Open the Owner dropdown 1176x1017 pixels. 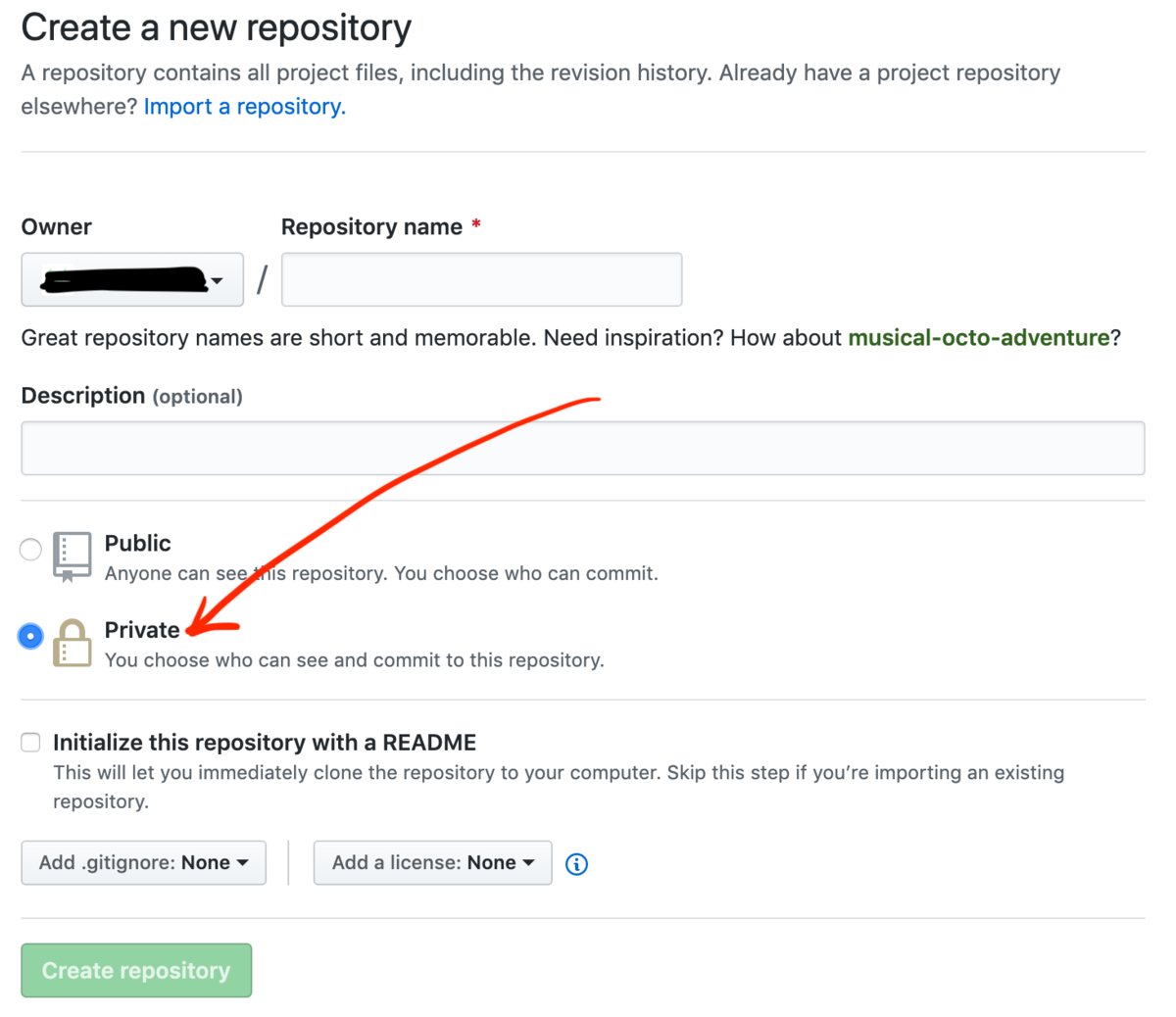click(x=132, y=280)
